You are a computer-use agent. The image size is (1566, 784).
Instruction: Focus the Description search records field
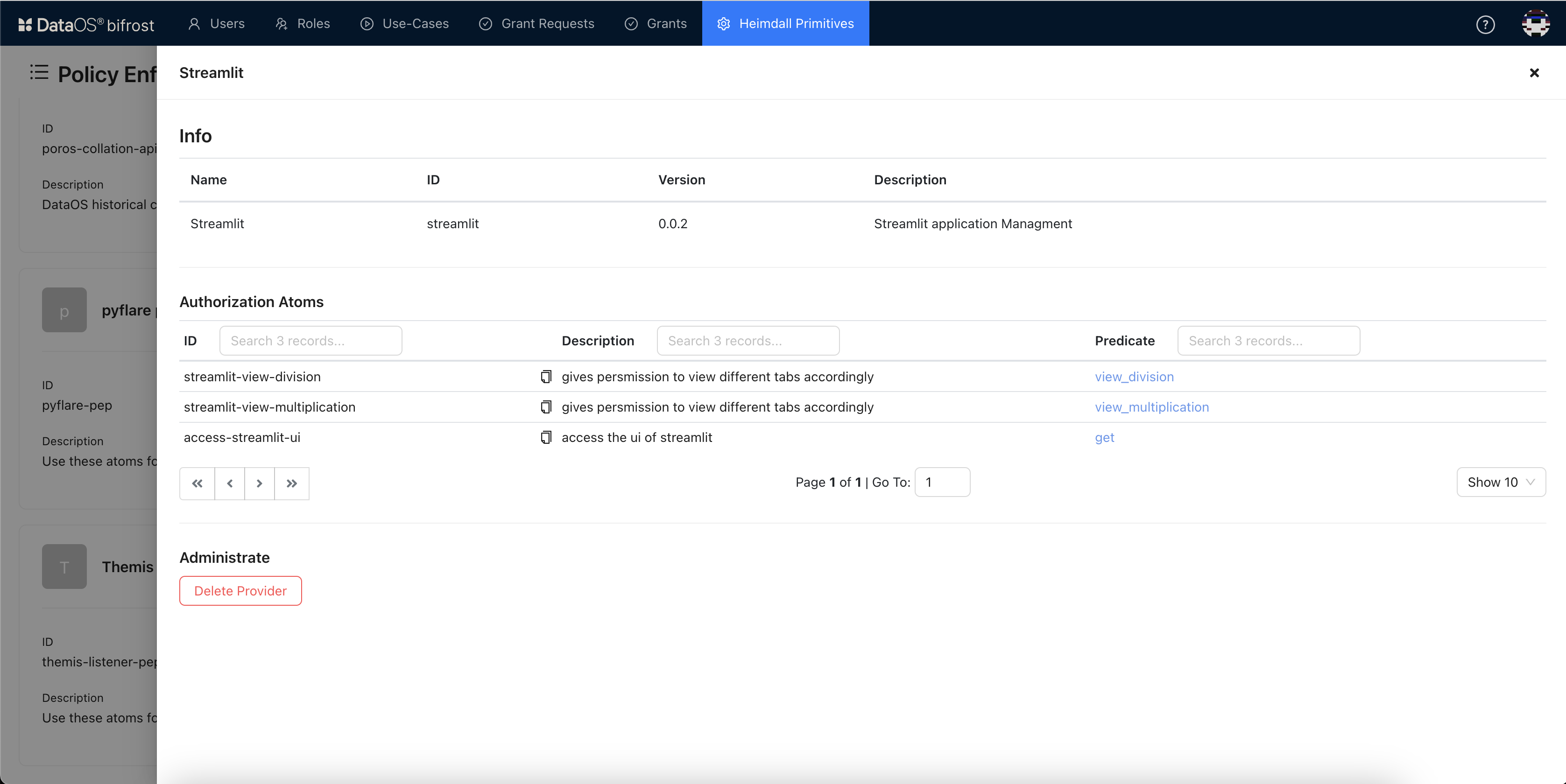point(748,341)
